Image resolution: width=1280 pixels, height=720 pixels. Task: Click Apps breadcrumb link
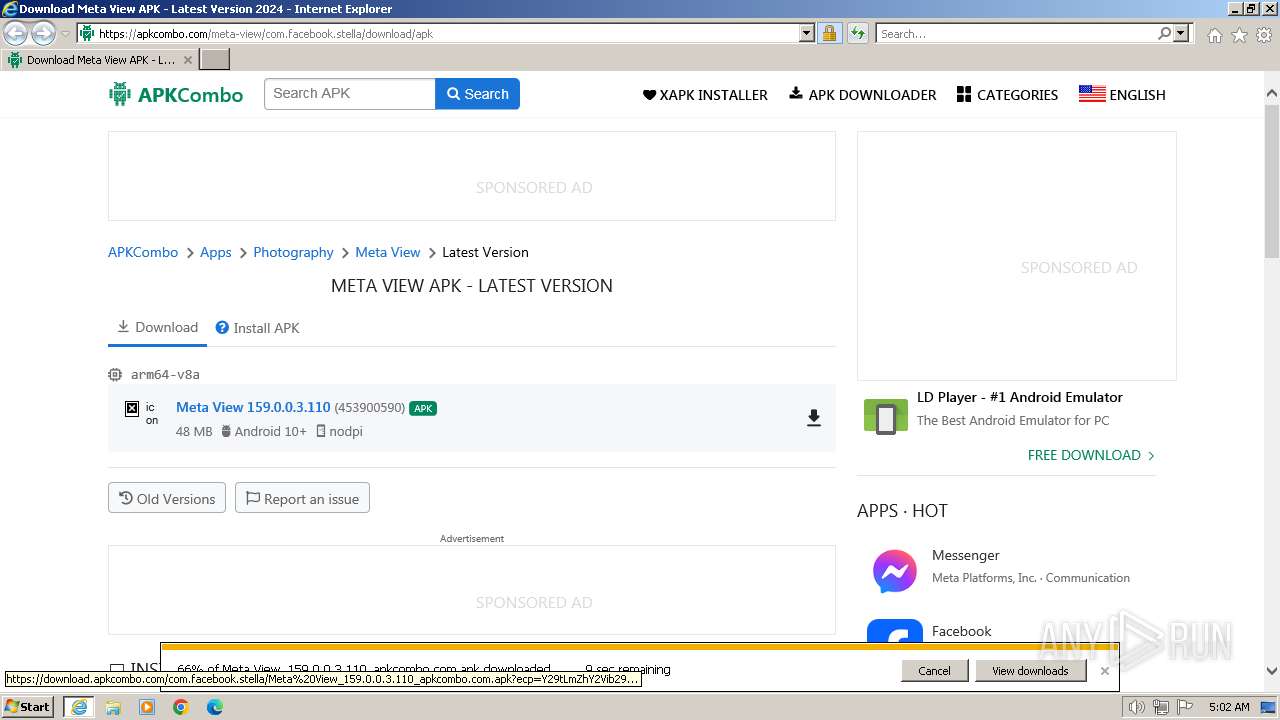215,252
